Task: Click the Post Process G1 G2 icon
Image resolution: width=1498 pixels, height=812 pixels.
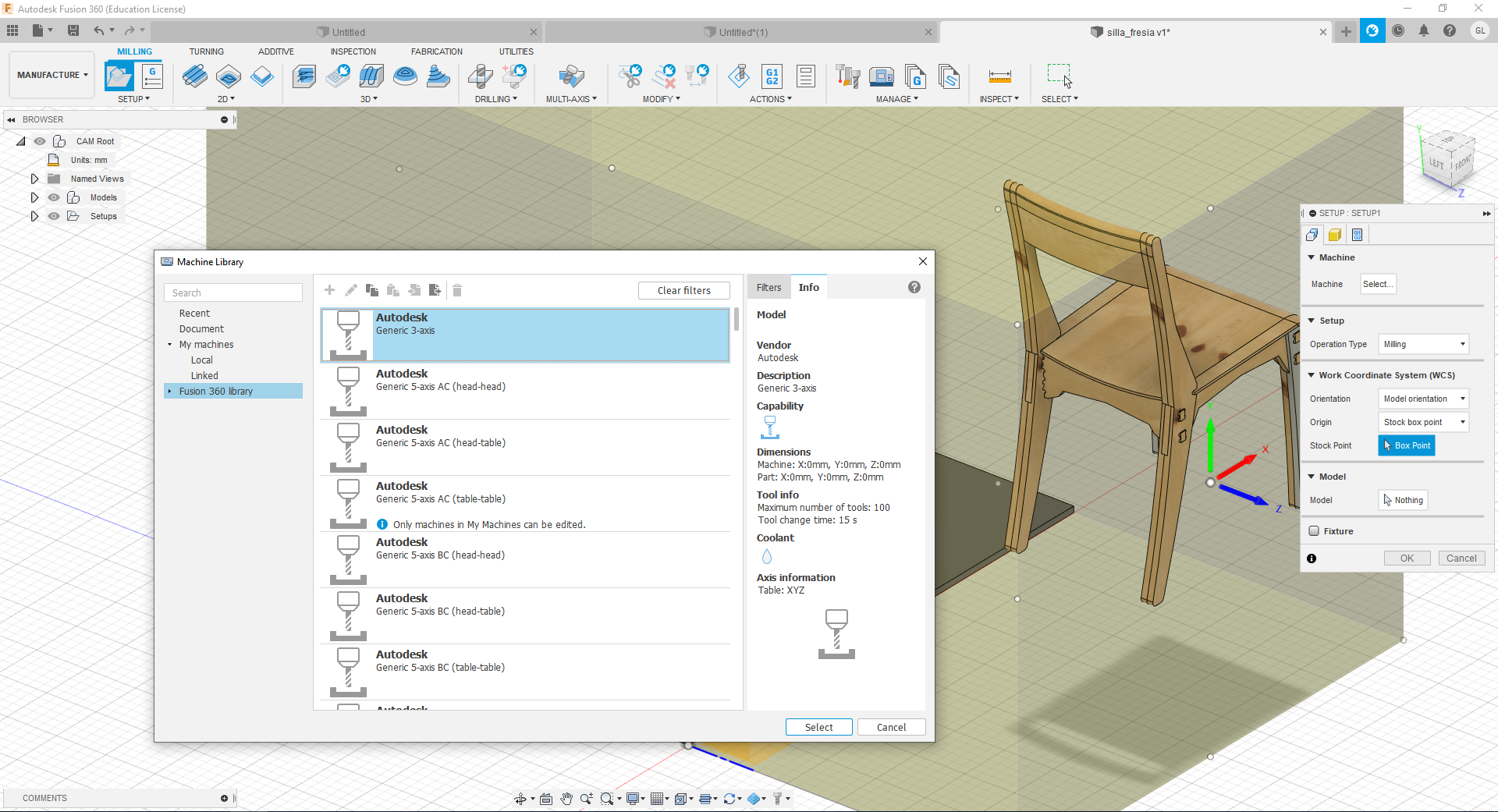Action: [772, 76]
